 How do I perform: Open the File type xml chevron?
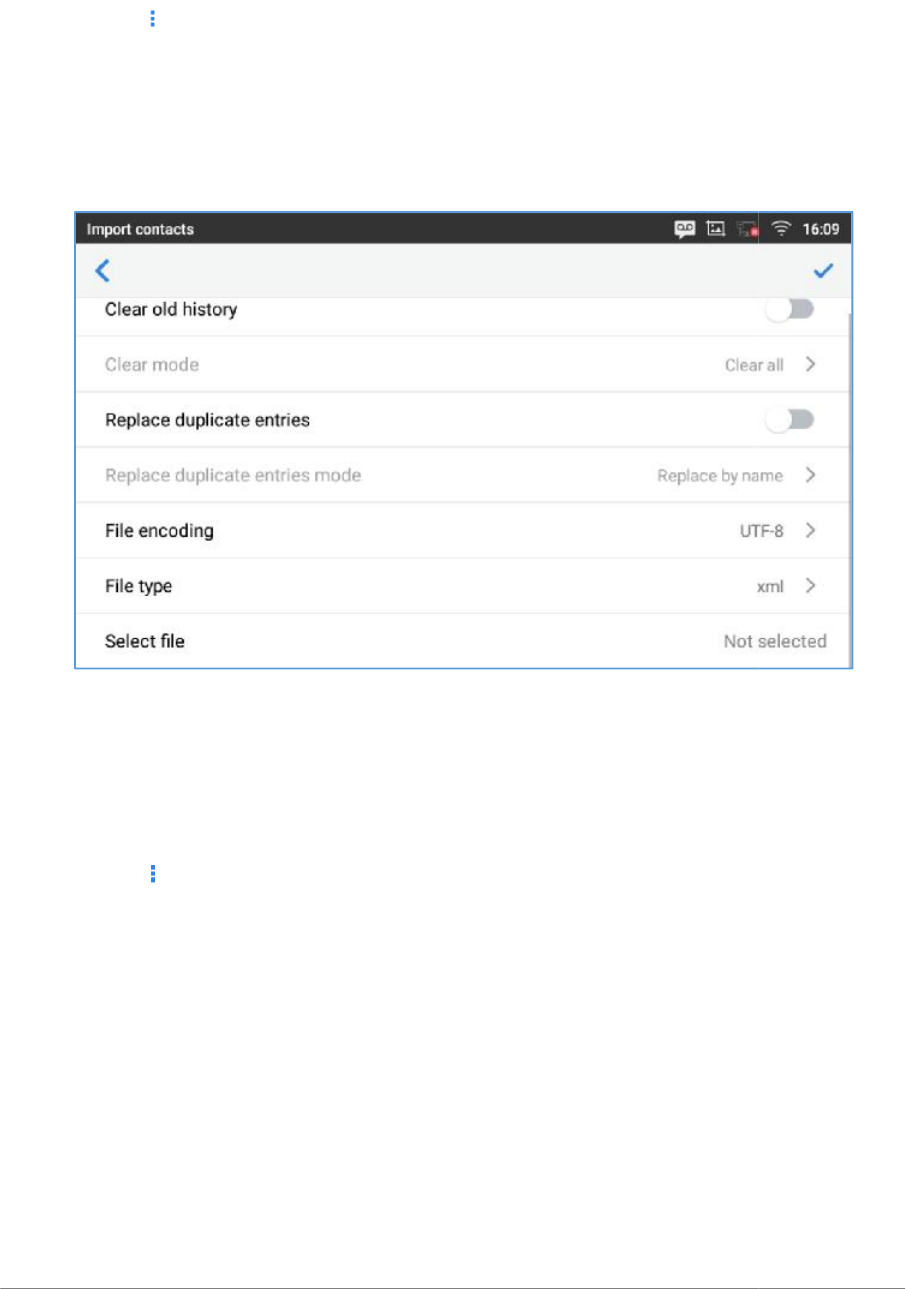click(811, 586)
